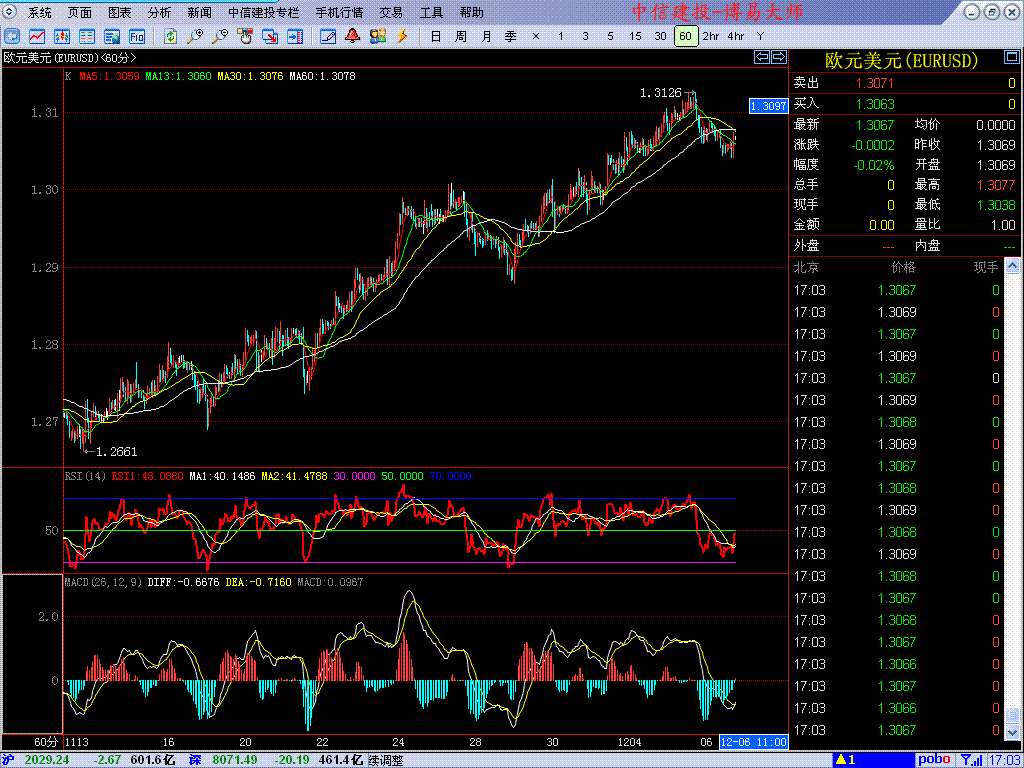This screenshot has height=768, width=1024.
Task: Click the news window globe icon
Action: point(112,36)
